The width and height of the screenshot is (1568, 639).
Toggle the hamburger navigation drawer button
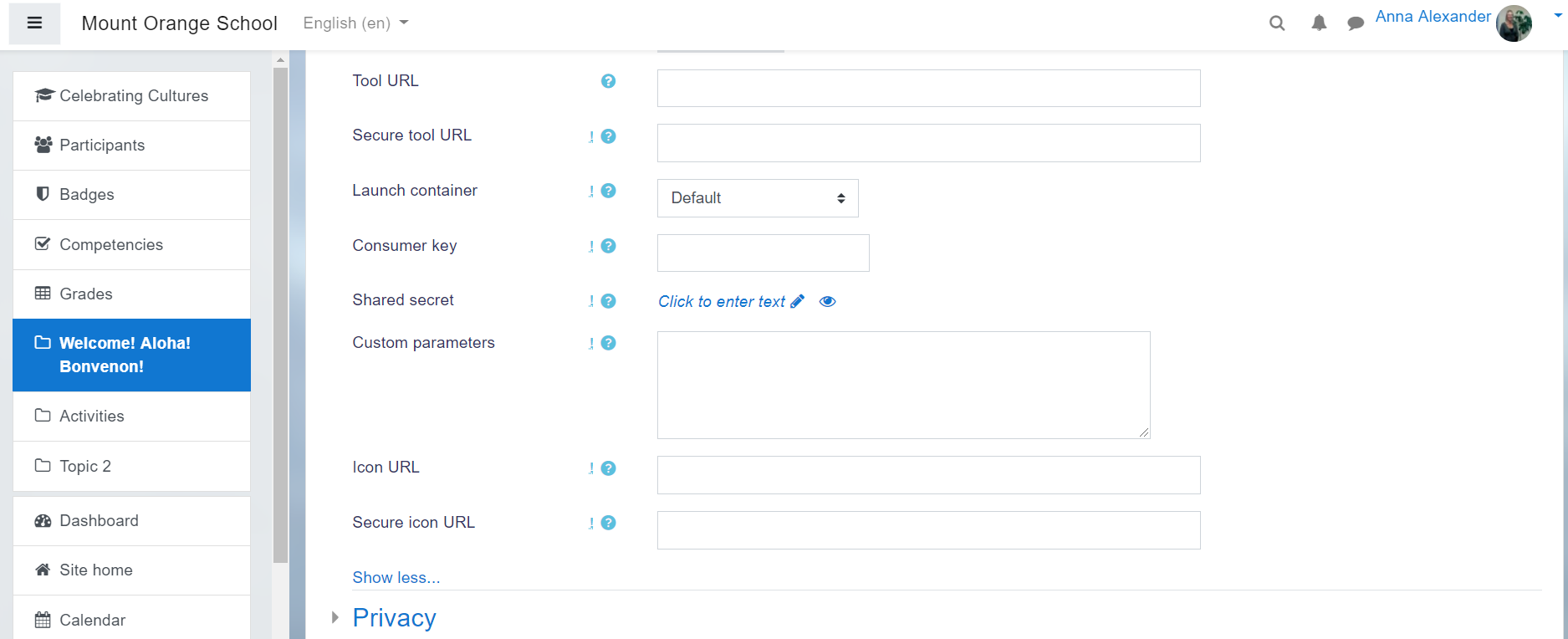[x=34, y=23]
